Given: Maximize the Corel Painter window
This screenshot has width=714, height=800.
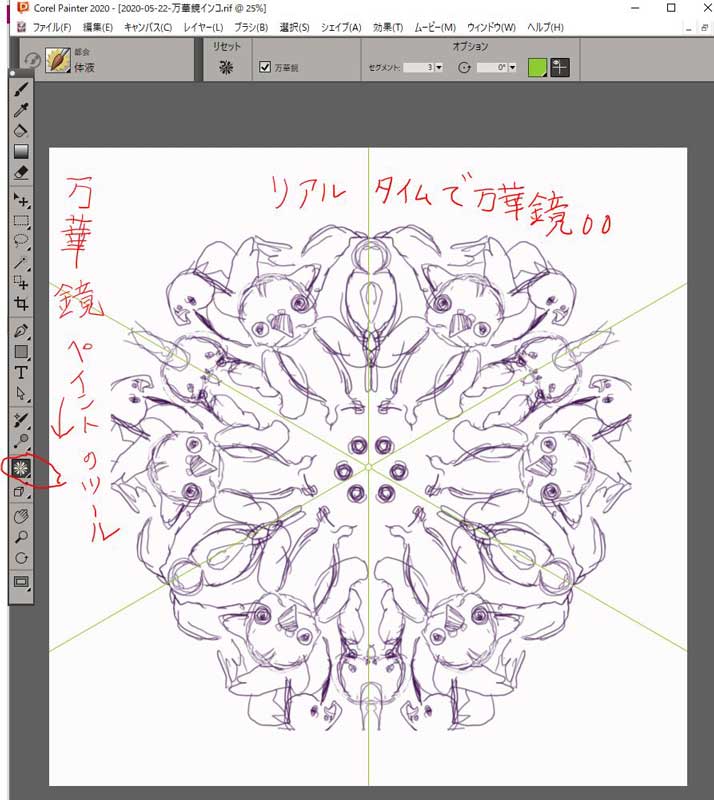Looking at the screenshot, I should [x=671, y=8].
